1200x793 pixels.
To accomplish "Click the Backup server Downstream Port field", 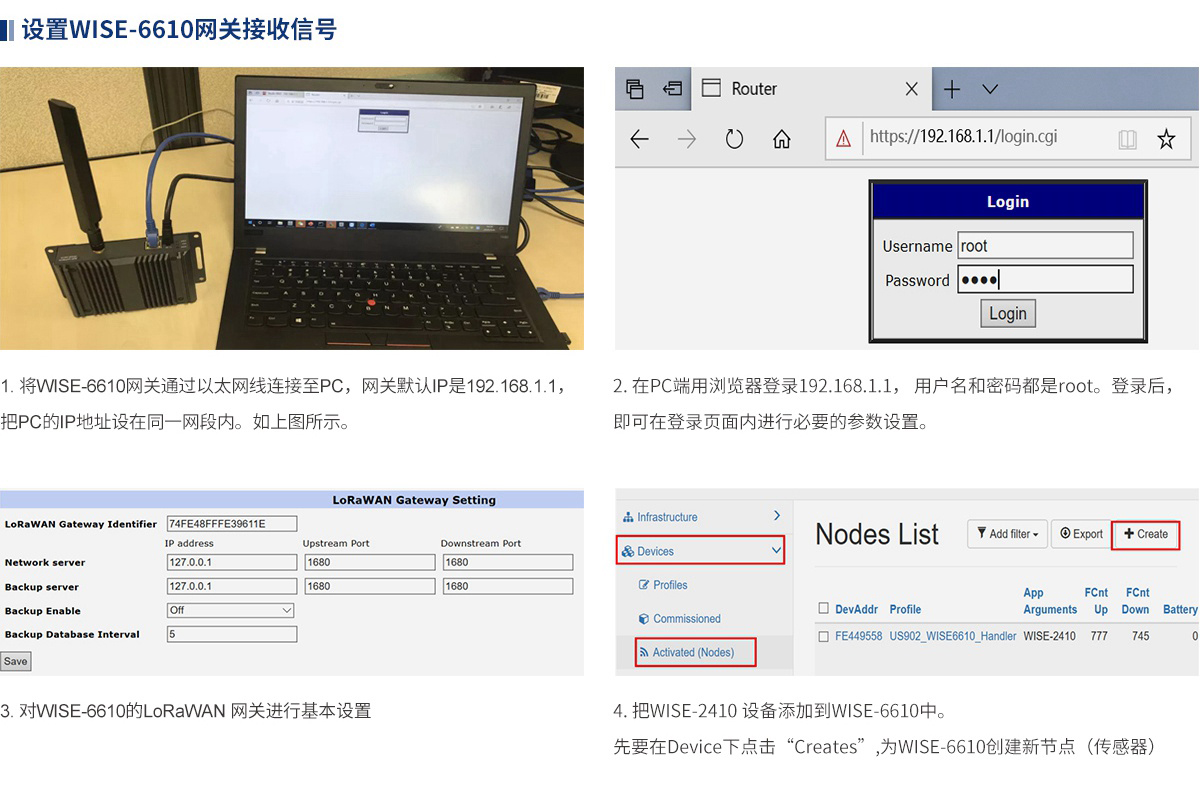I will click(507, 586).
